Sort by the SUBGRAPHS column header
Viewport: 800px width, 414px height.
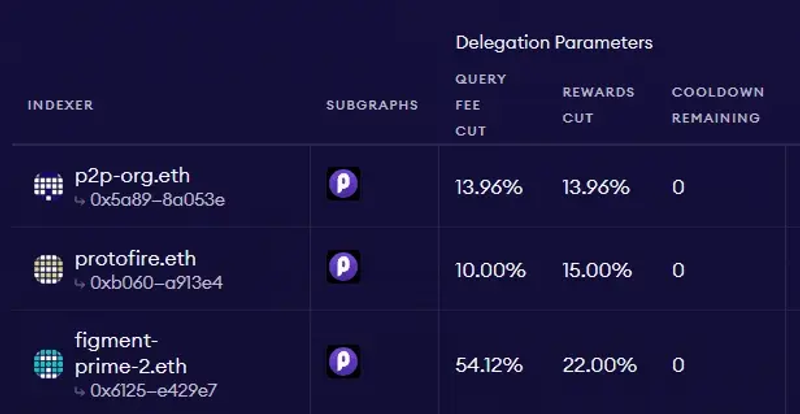point(372,105)
